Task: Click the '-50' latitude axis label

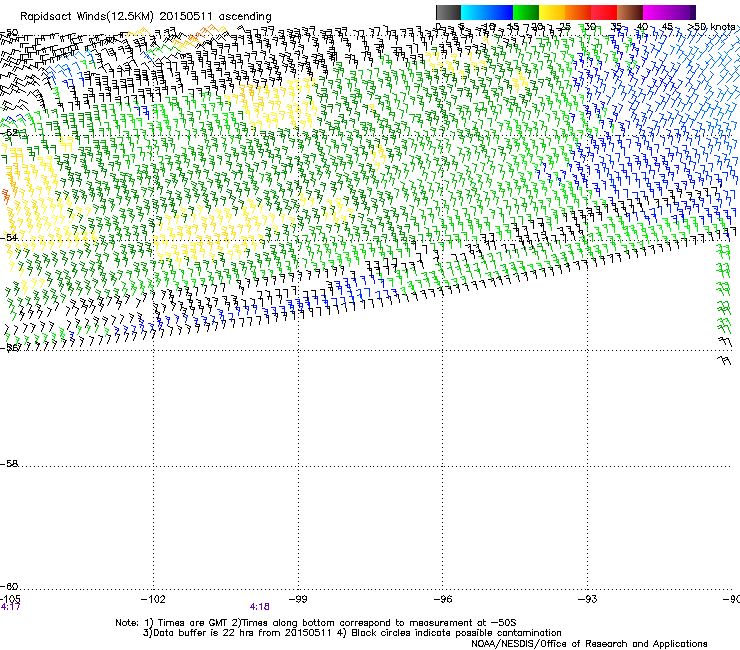Action: click(9, 33)
